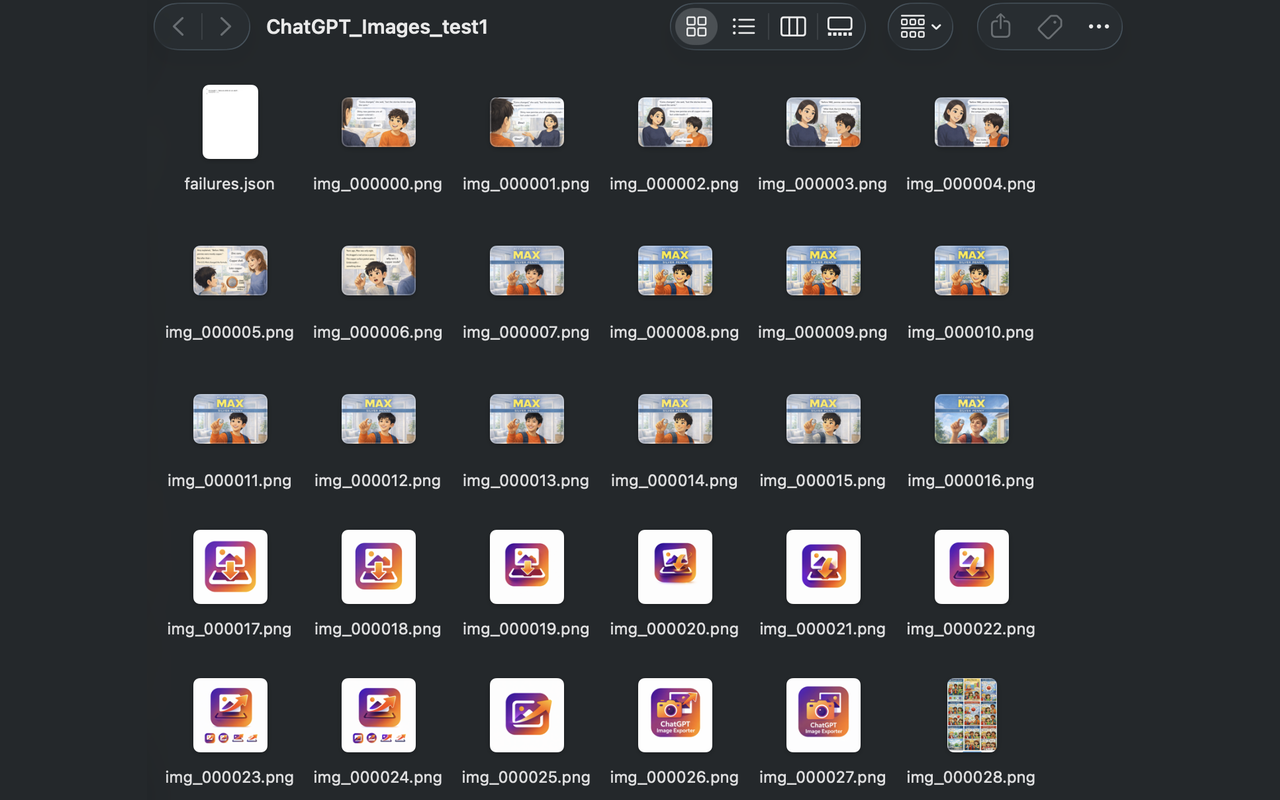Select thumbnail of img_000003.png
The width and height of the screenshot is (1280, 800).
tap(823, 122)
